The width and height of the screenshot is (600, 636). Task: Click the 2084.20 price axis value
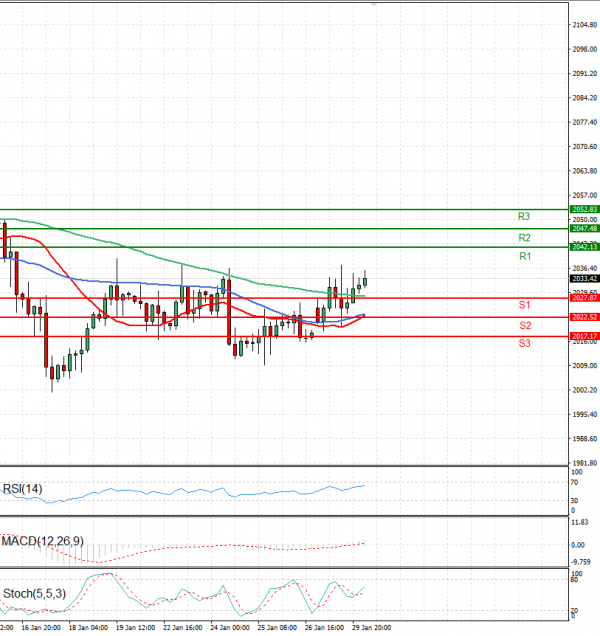click(x=585, y=98)
